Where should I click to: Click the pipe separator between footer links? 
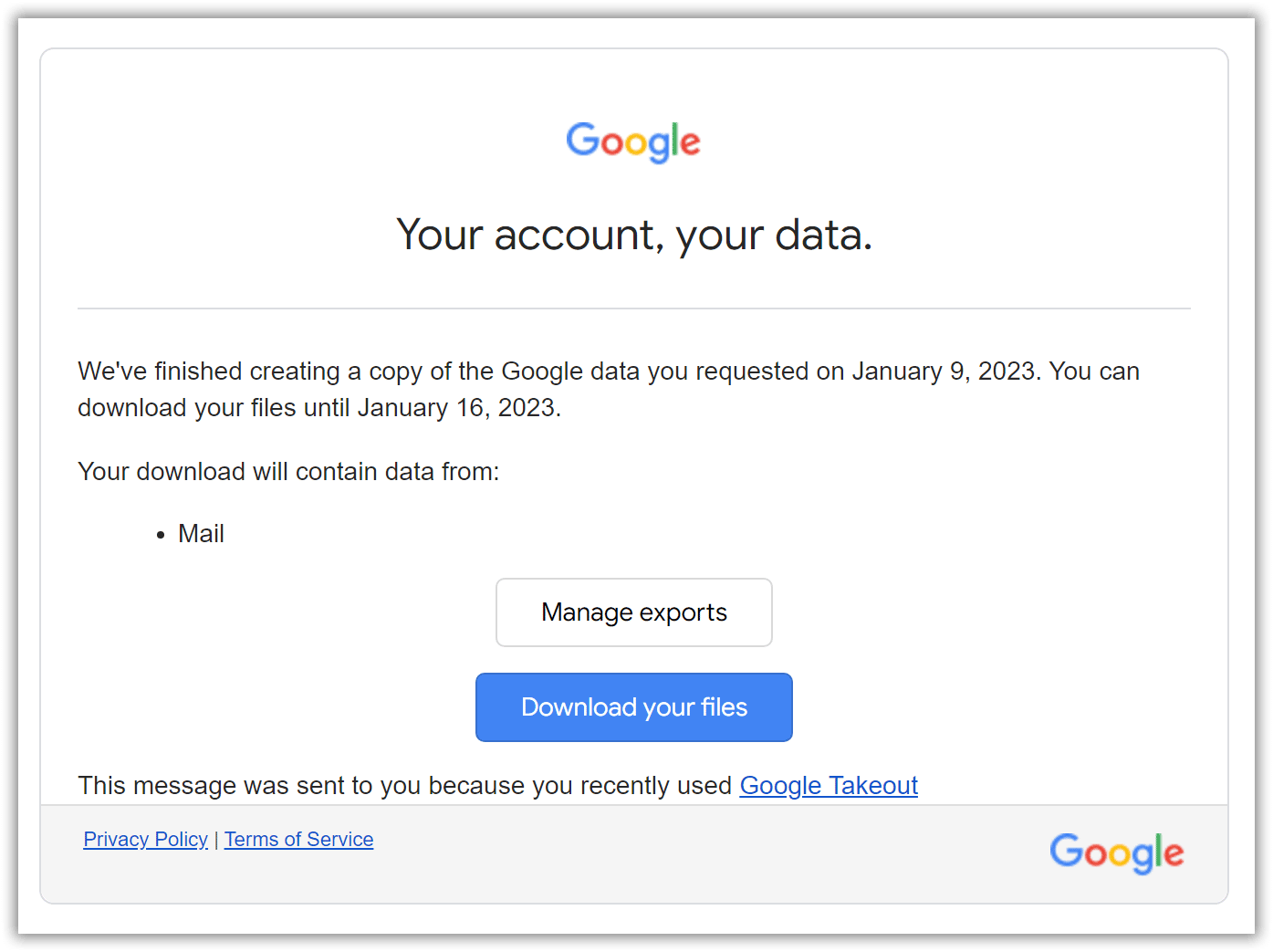pos(216,840)
